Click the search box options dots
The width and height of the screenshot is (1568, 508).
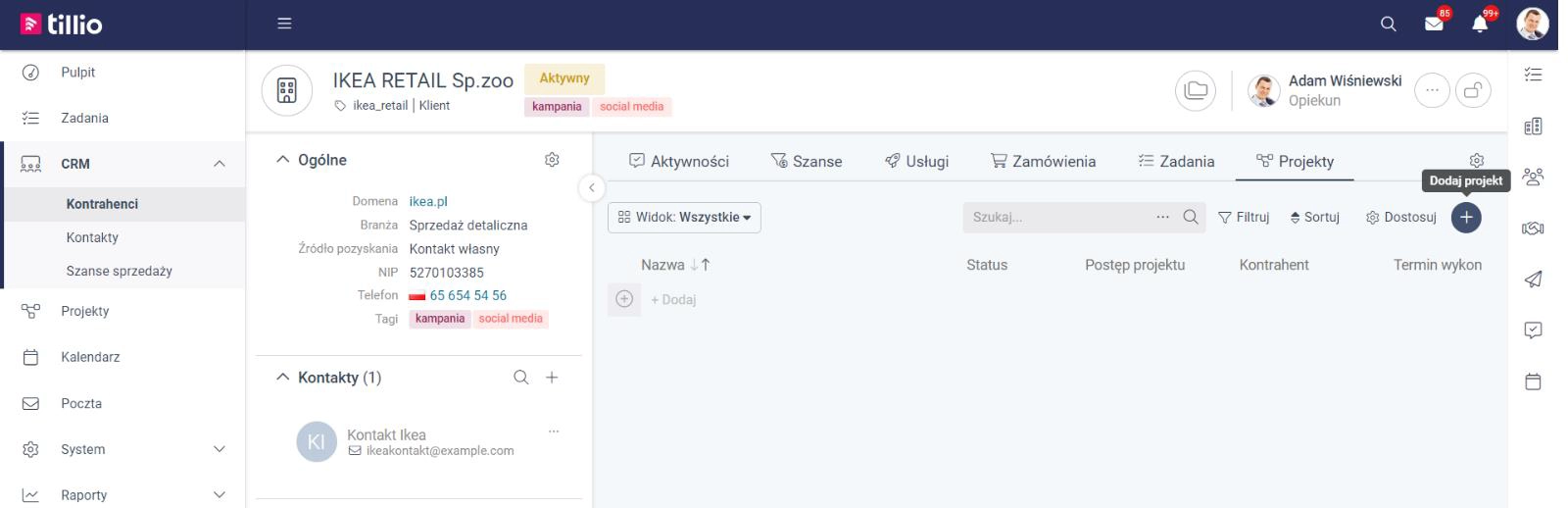coord(1162,217)
